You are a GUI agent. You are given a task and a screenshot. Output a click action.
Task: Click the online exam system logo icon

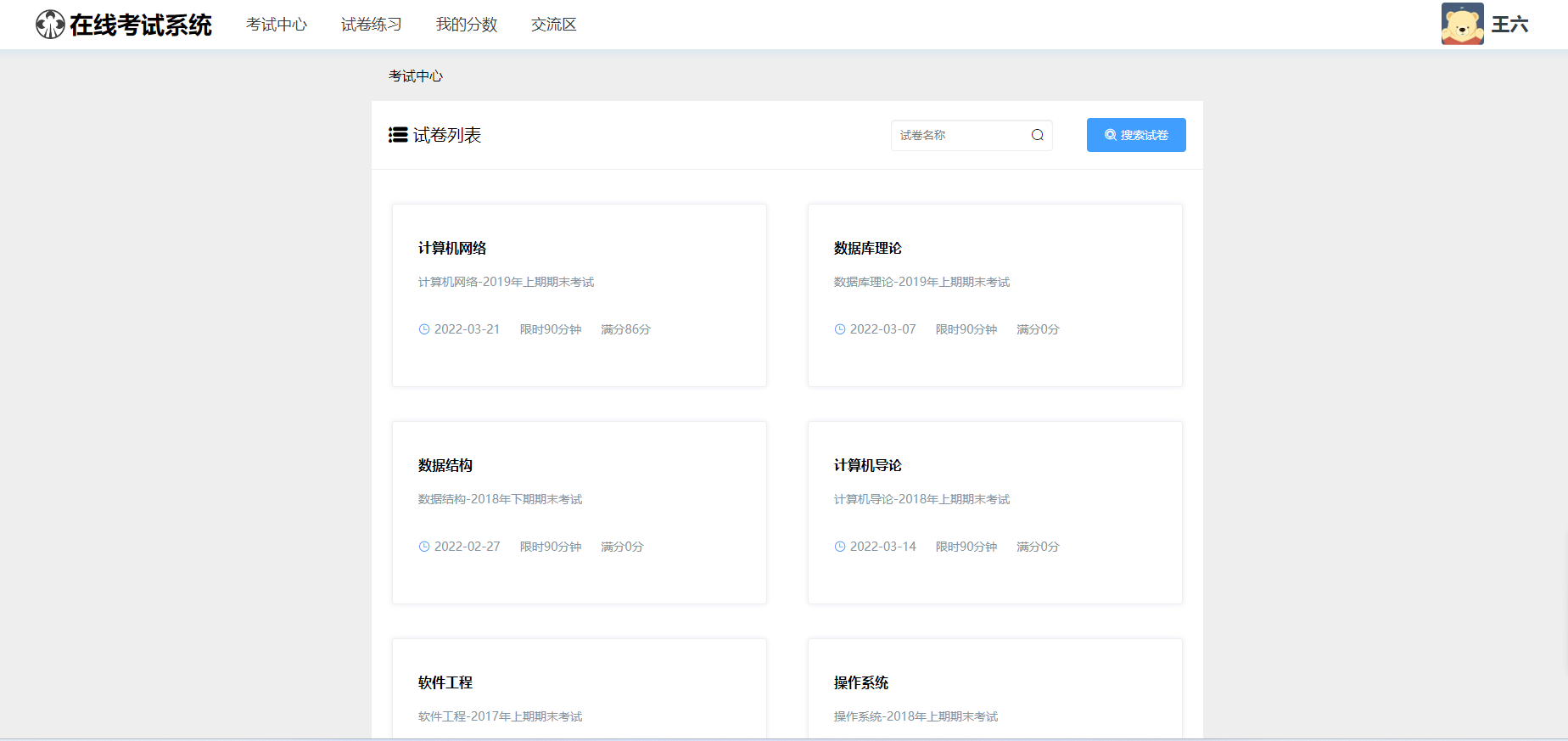[50, 25]
